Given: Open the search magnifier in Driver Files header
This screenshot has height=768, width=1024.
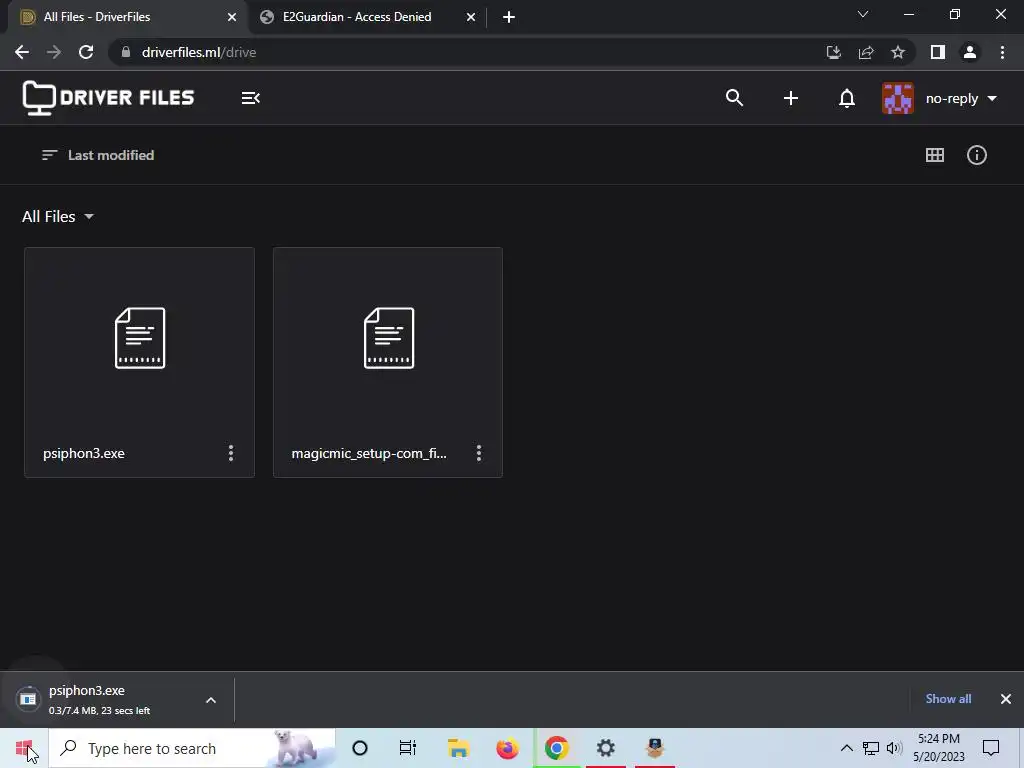Looking at the screenshot, I should pyautogui.click(x=735, y=98).
